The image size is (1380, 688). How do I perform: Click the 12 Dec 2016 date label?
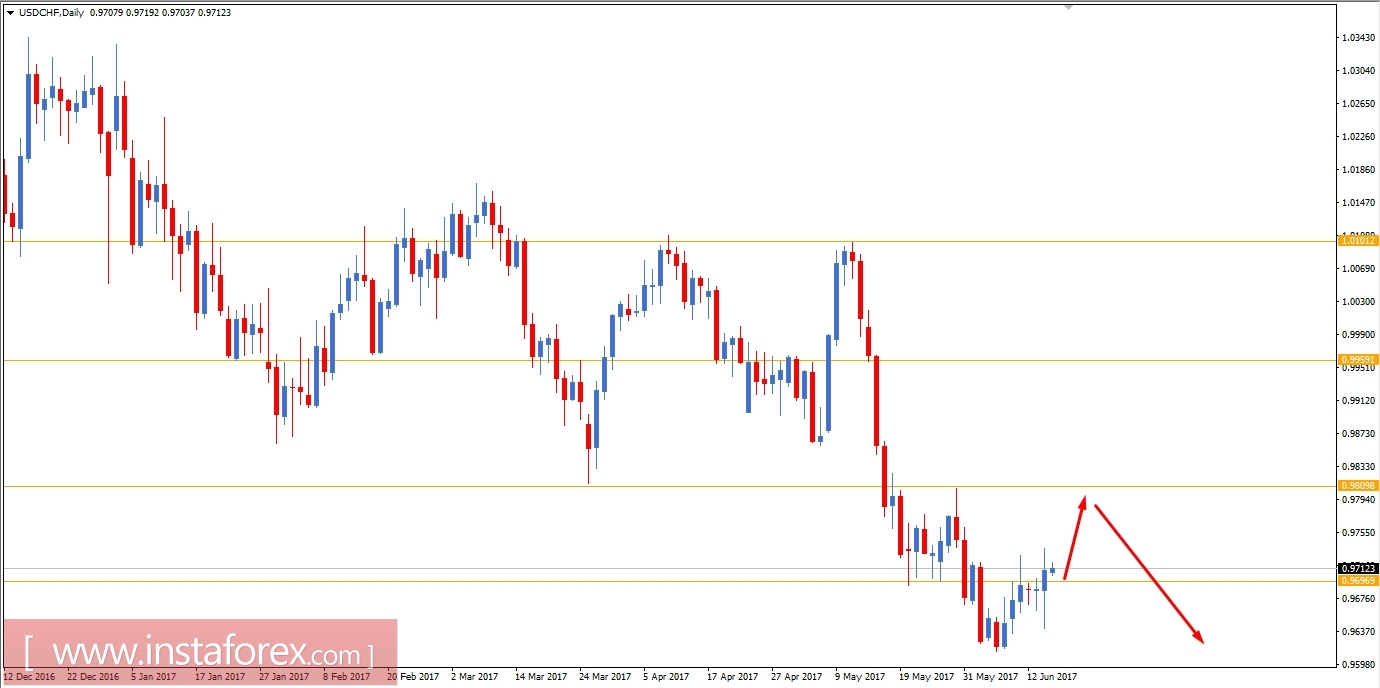click(30, 677)
